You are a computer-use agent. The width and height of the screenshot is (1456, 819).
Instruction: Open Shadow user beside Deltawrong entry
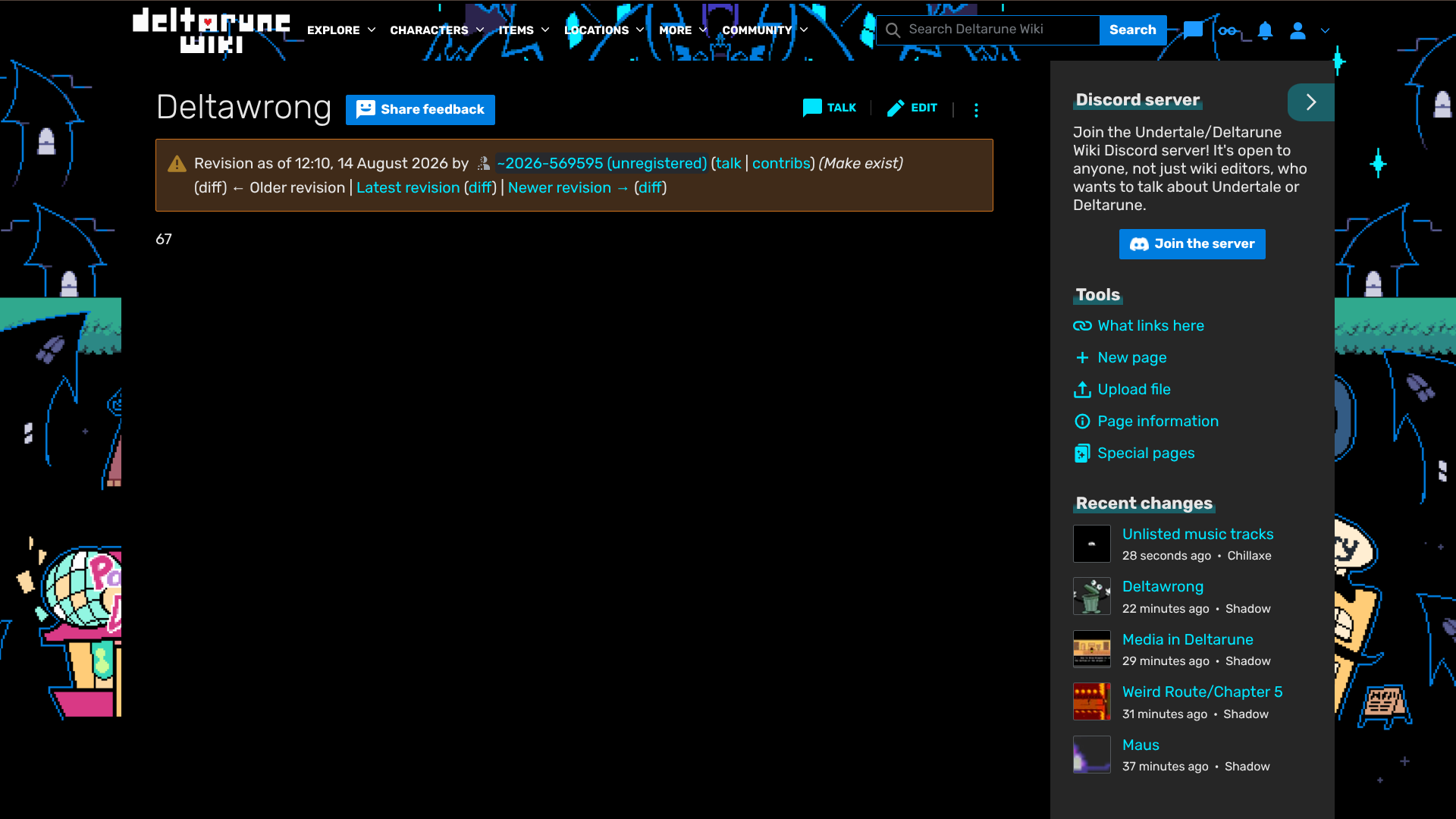click(x=1247, y=609)
